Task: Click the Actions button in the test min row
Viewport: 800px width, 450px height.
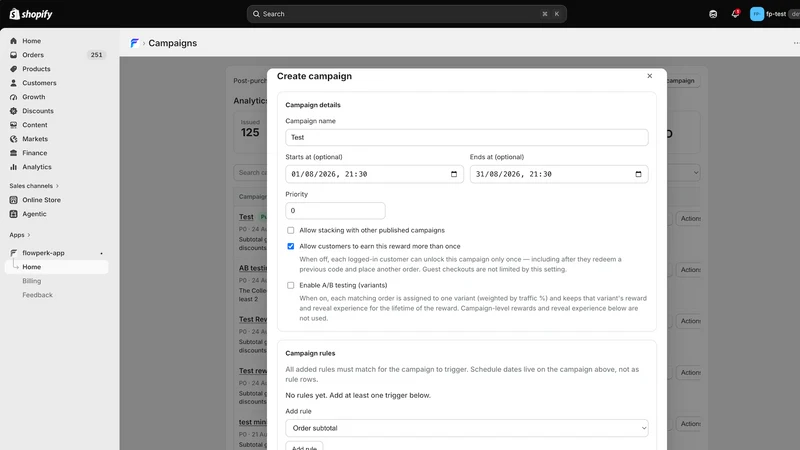Action: click(x=689, y=423)
